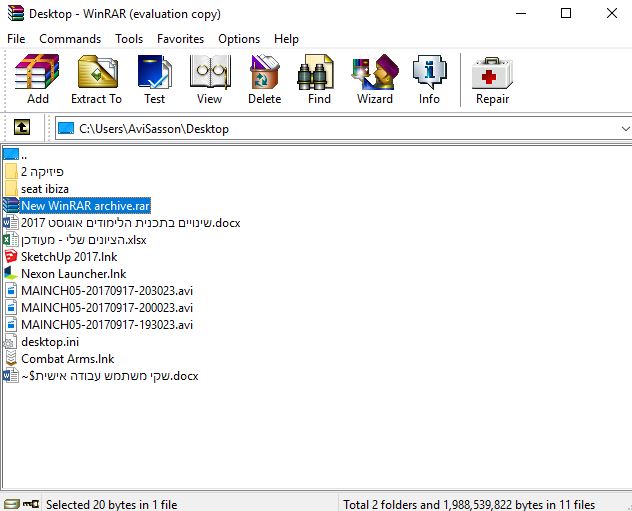Click the Extract To toolbar icon

click(98, 72)
